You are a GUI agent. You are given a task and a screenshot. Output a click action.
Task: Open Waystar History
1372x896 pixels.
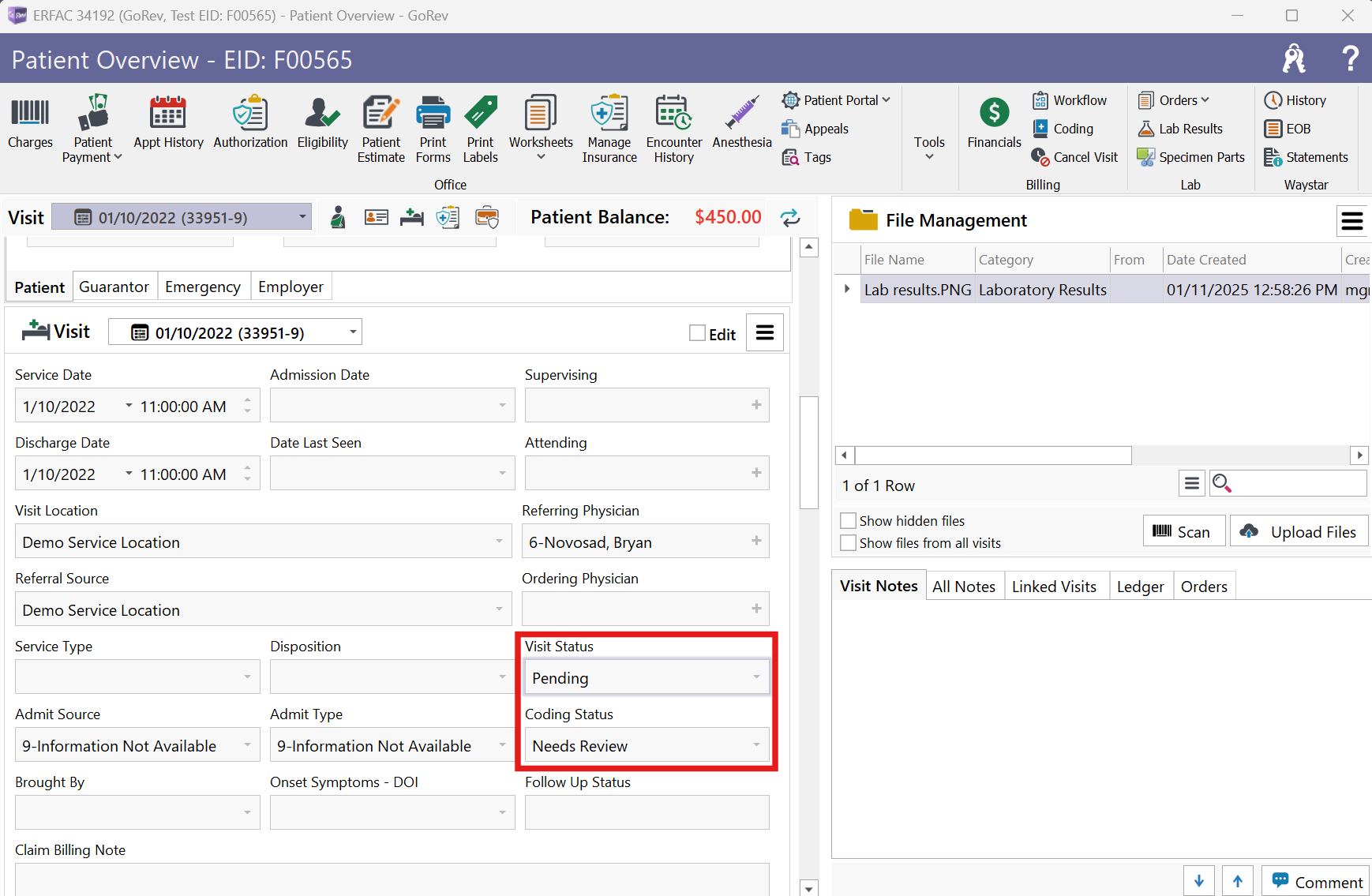click(1295, 100)
